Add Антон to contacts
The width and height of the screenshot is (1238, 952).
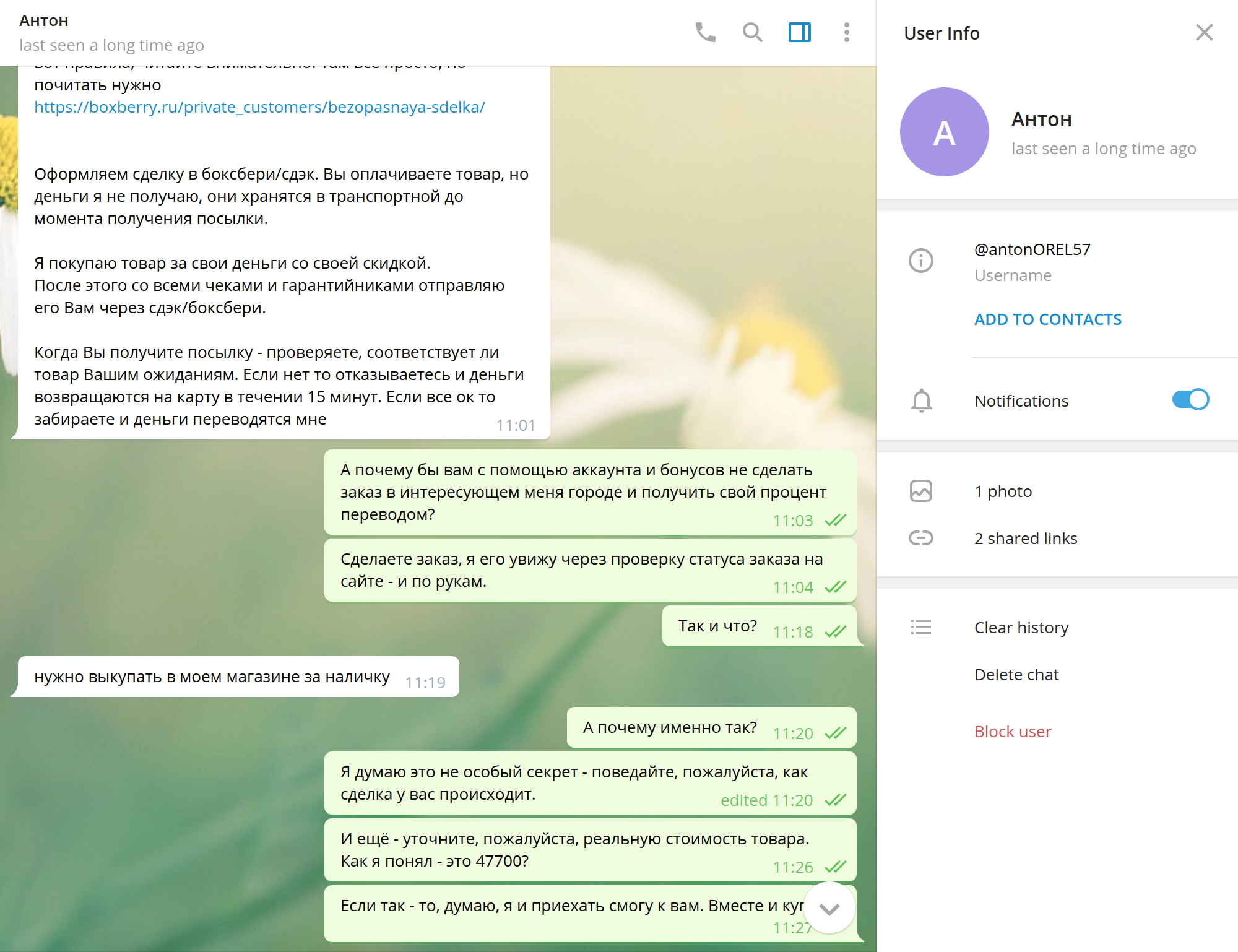1047,319
